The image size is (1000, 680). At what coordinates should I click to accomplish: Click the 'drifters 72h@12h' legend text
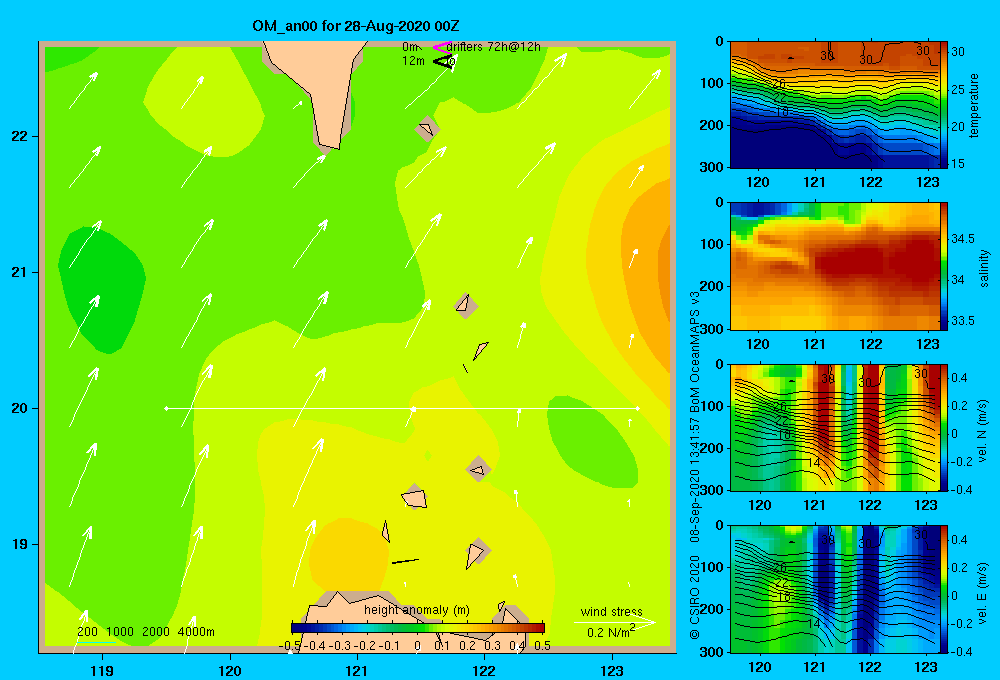coord(494,47)
